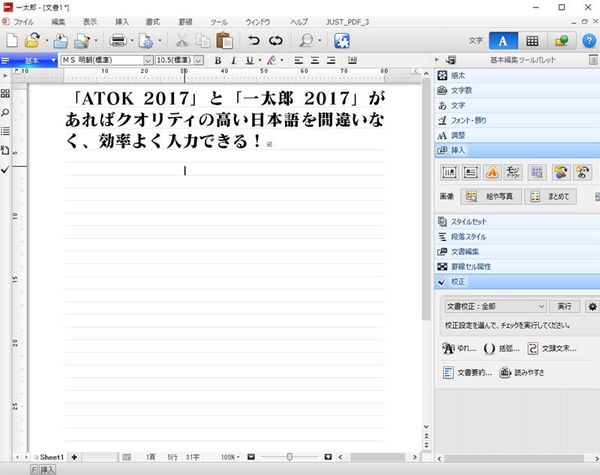Create a new blank document from toolbar
The image size is (600, 475).
pos(12,41)
